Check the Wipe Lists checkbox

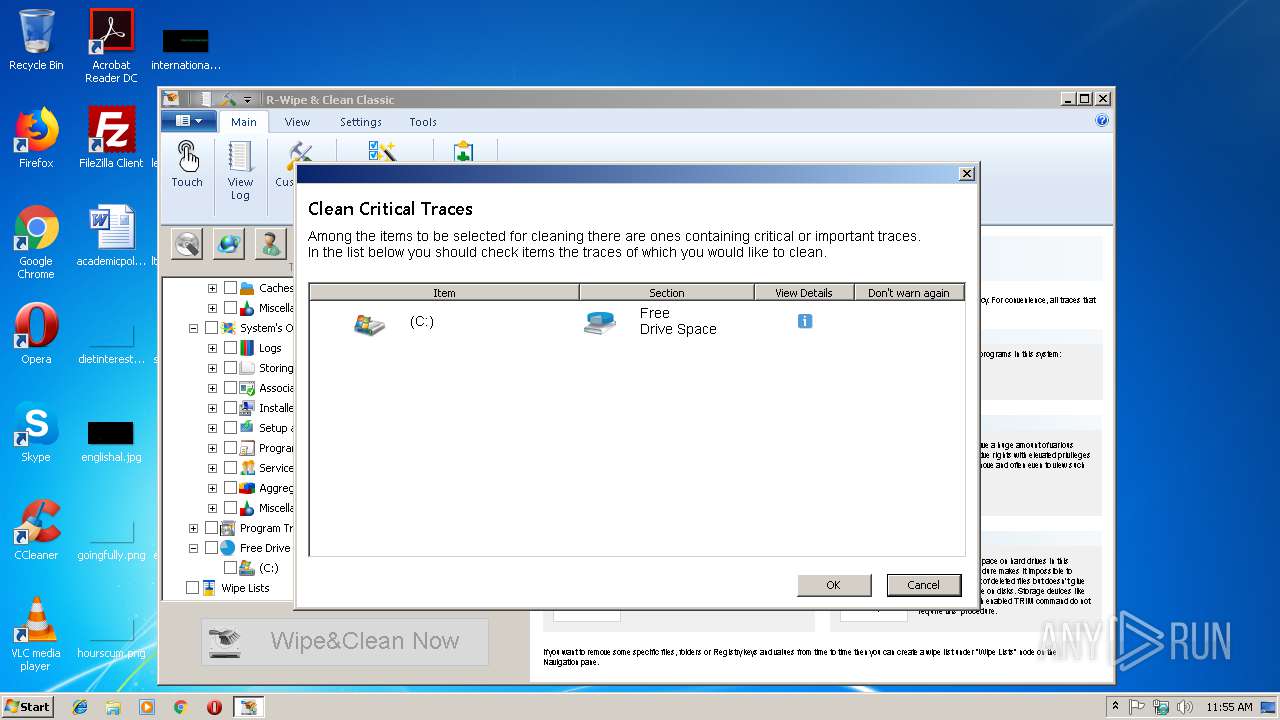coord(192,588)
